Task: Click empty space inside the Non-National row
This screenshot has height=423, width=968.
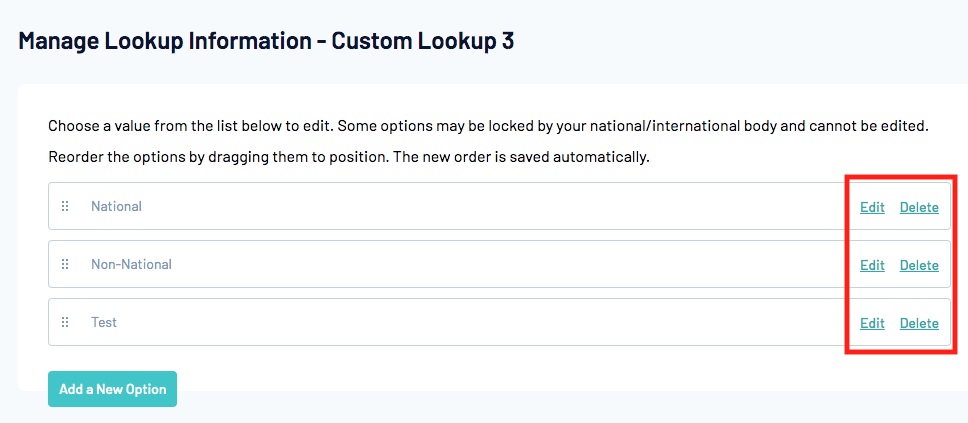Action: pyautogui.click(x=480, y=265)
